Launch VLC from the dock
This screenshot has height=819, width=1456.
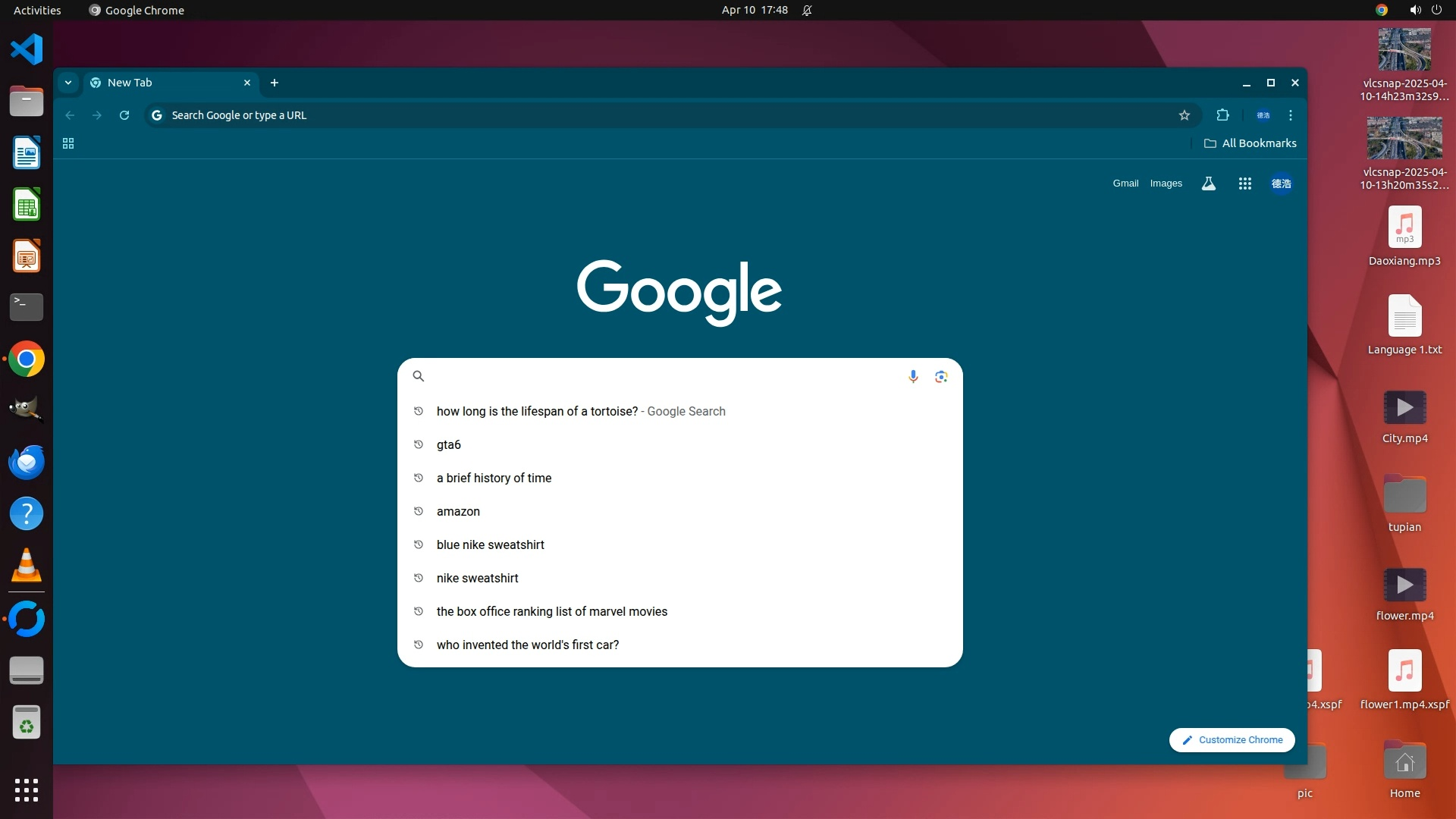point(27,566)
